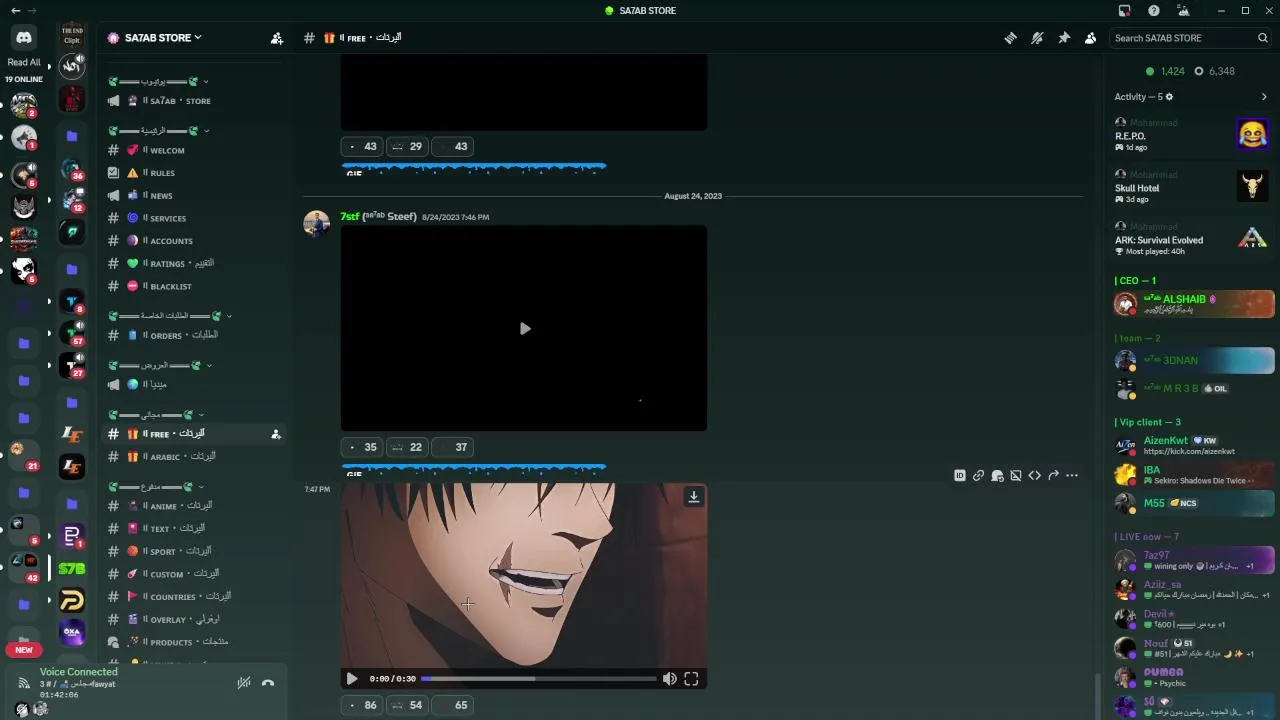Toggle the reaction showing 37
1280x720 pixels.
pyautogui.click(x=453, y=447)
